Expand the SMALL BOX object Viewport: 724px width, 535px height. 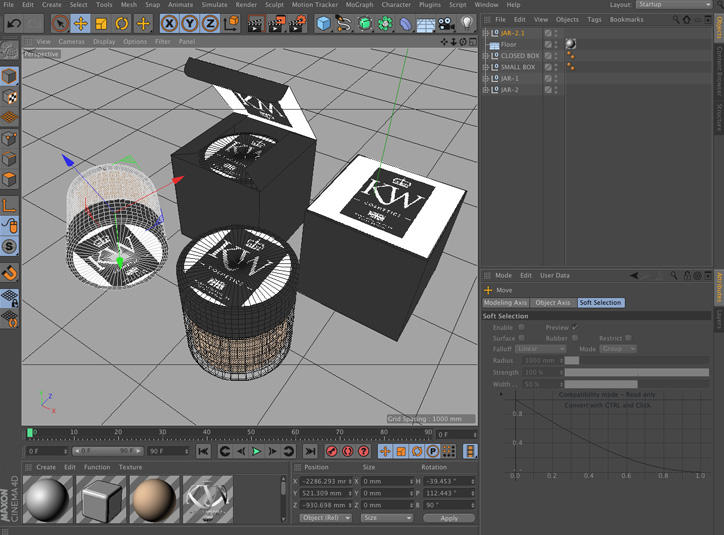click(485, 67)
